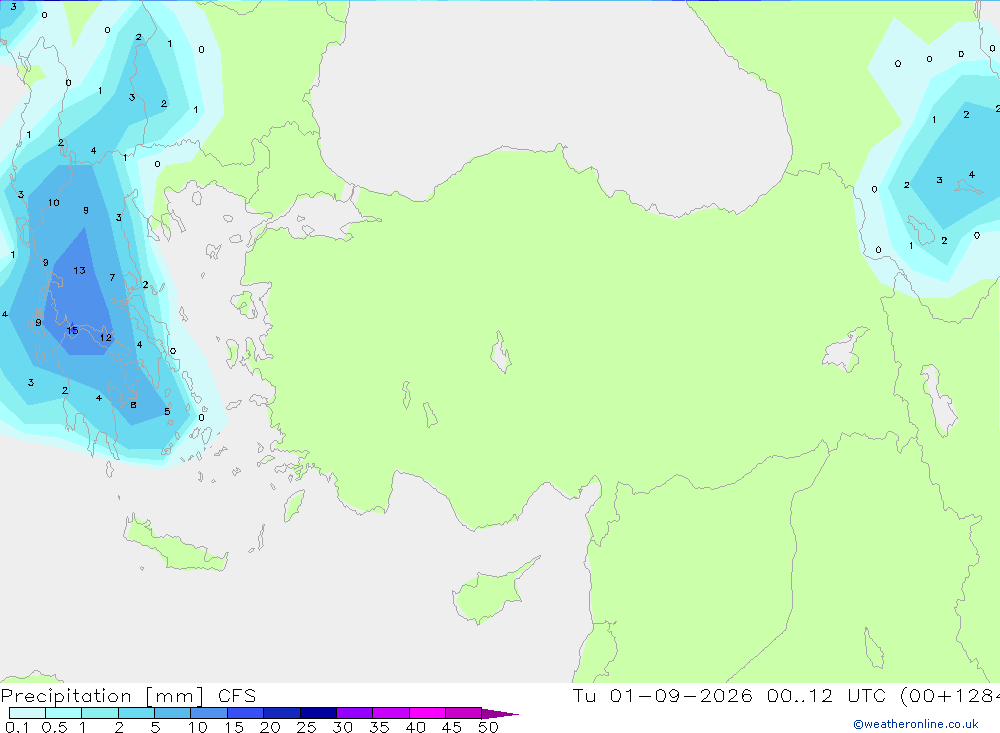Click the 'Precipitation [mm]' title text
The width and height of the screenshot is (1000, 733).
pos(102,696)
